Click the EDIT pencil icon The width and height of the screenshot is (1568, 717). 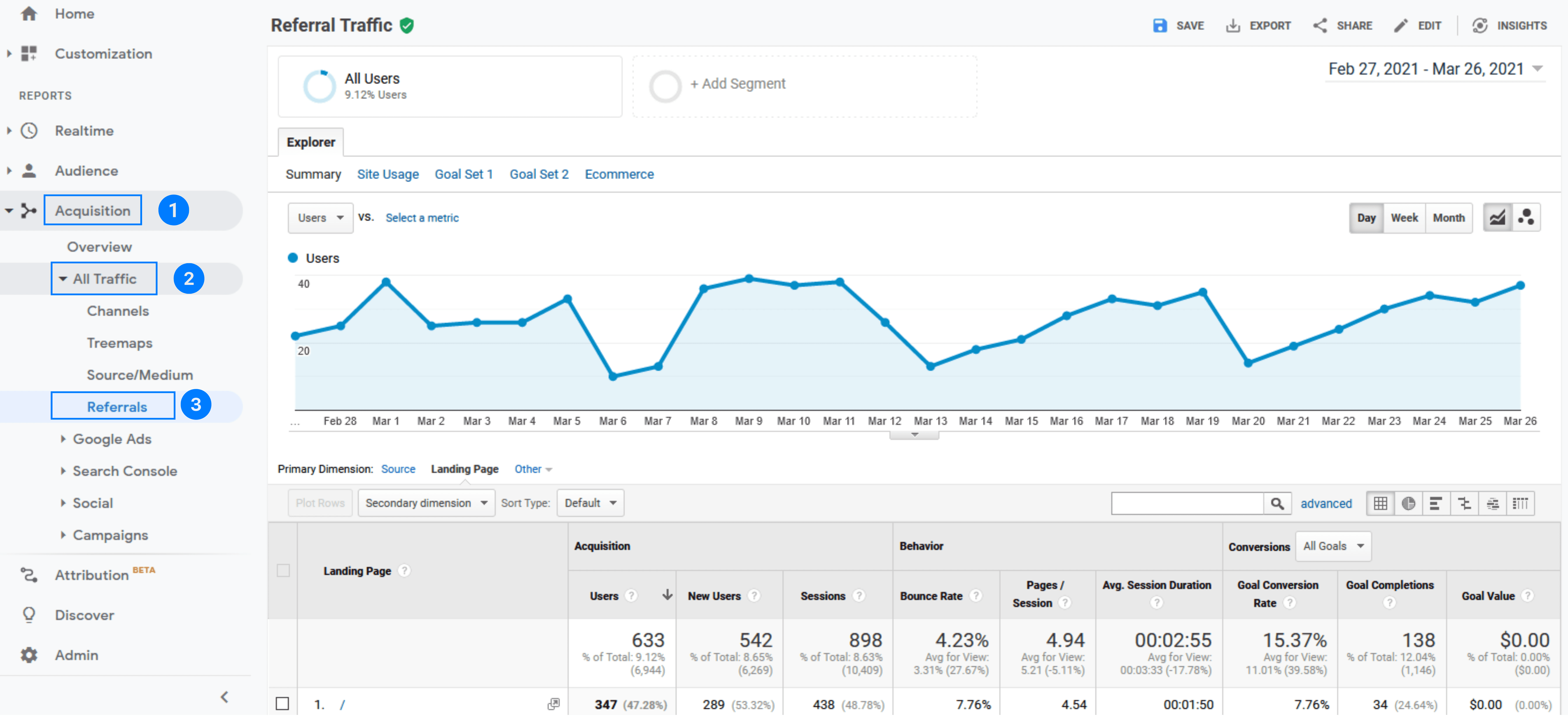click(1401, 26)
